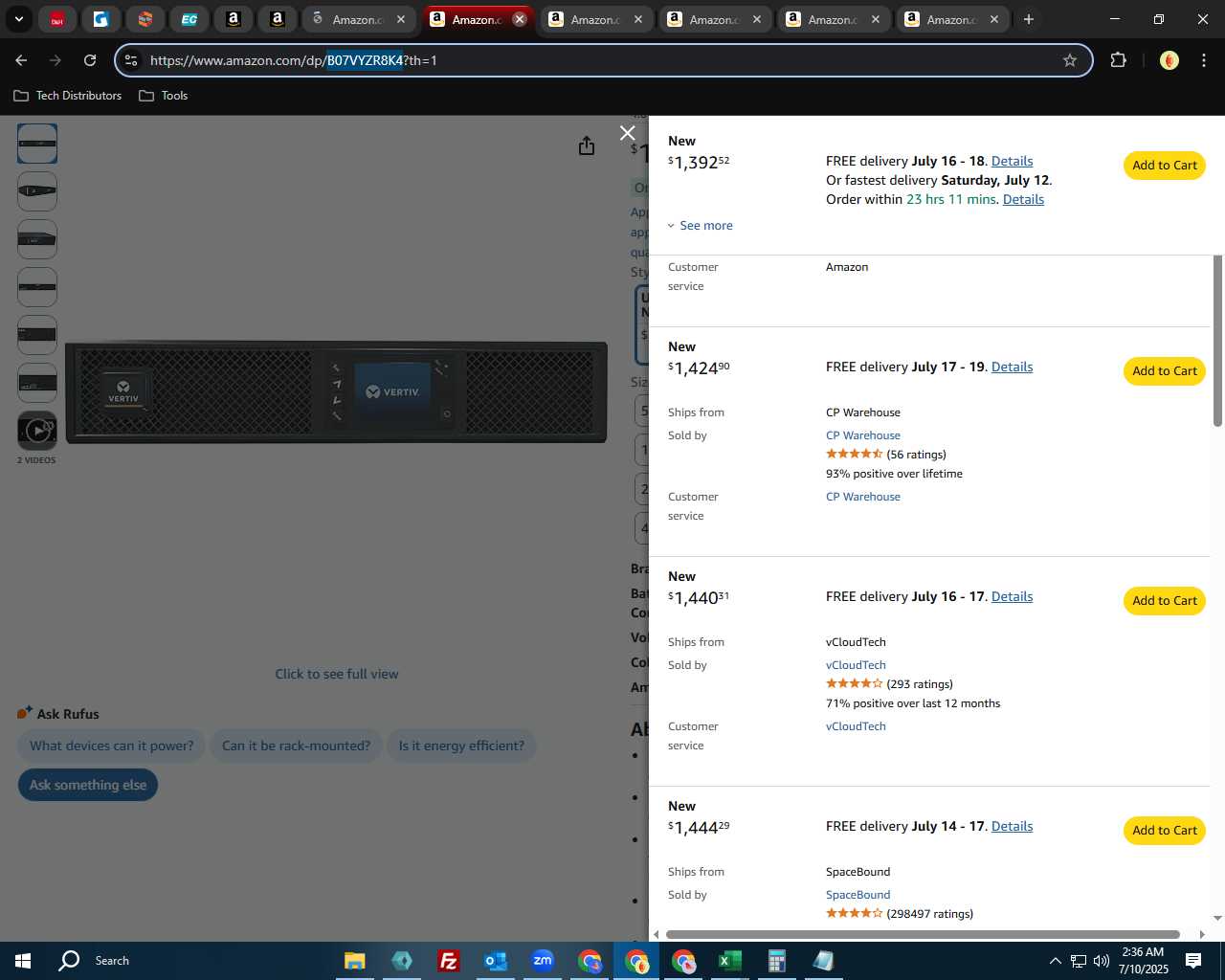
Task: Add the CP Warehouse $1,424.90 offer to cart
Action: [x=1164, y=371]
